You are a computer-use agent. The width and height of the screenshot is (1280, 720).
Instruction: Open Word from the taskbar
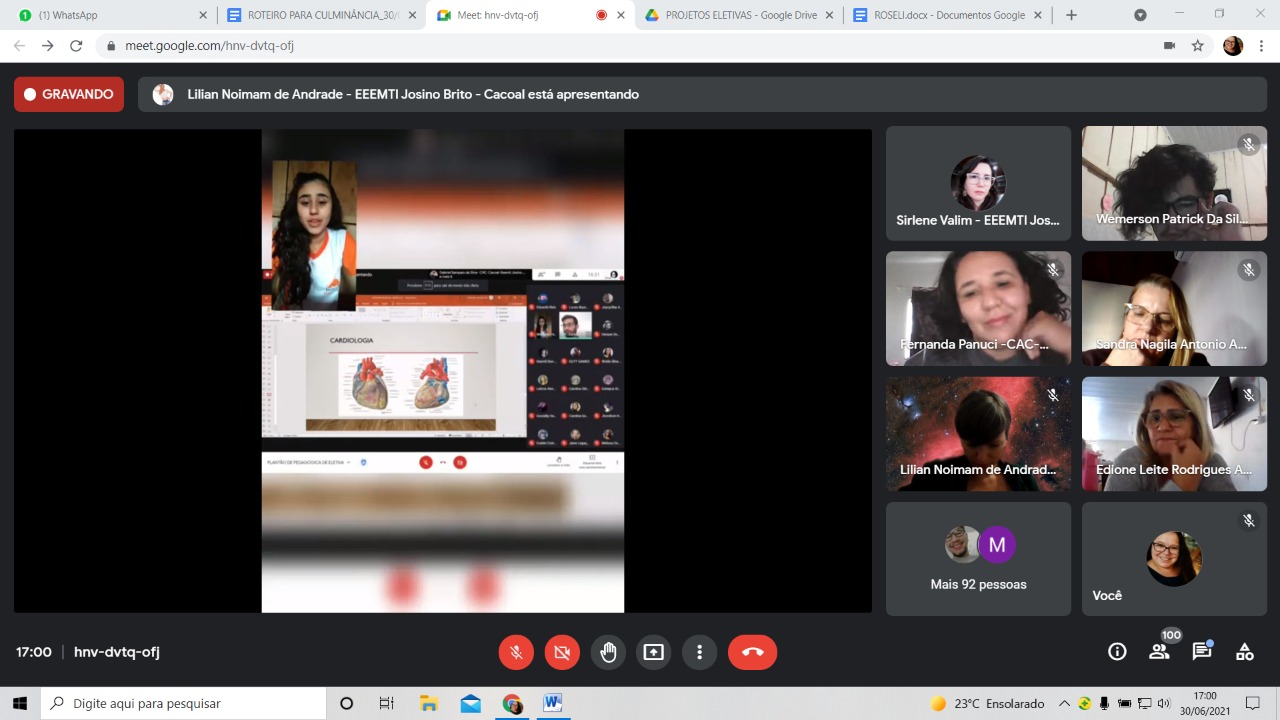(x=553, y=703)
